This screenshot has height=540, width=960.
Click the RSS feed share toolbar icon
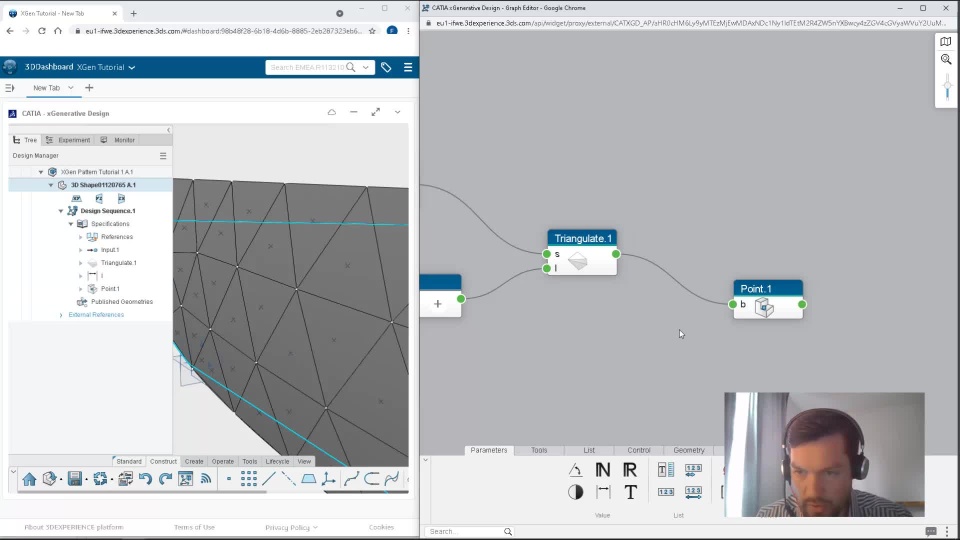(x=206, y=479)
